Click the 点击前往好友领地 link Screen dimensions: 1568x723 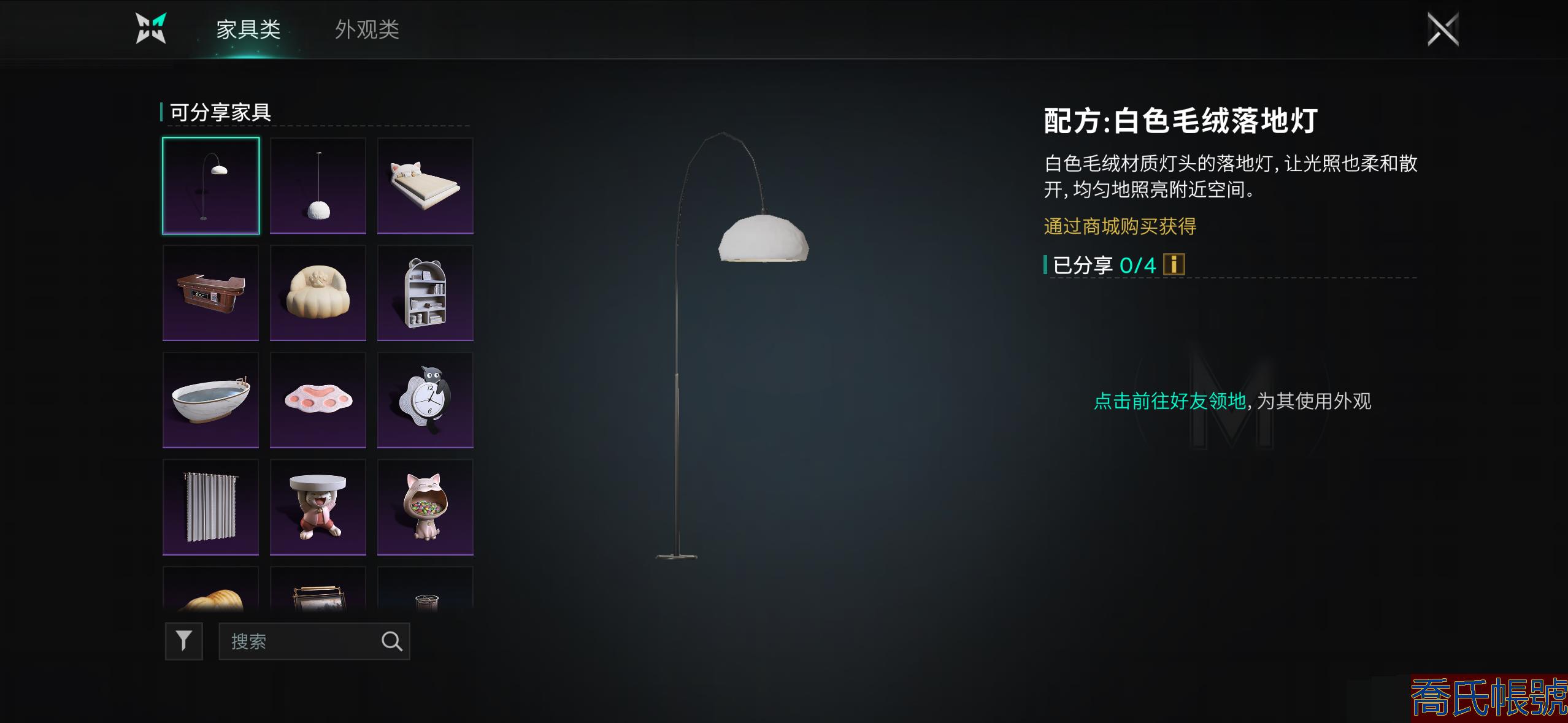[x=1170, y=401]
